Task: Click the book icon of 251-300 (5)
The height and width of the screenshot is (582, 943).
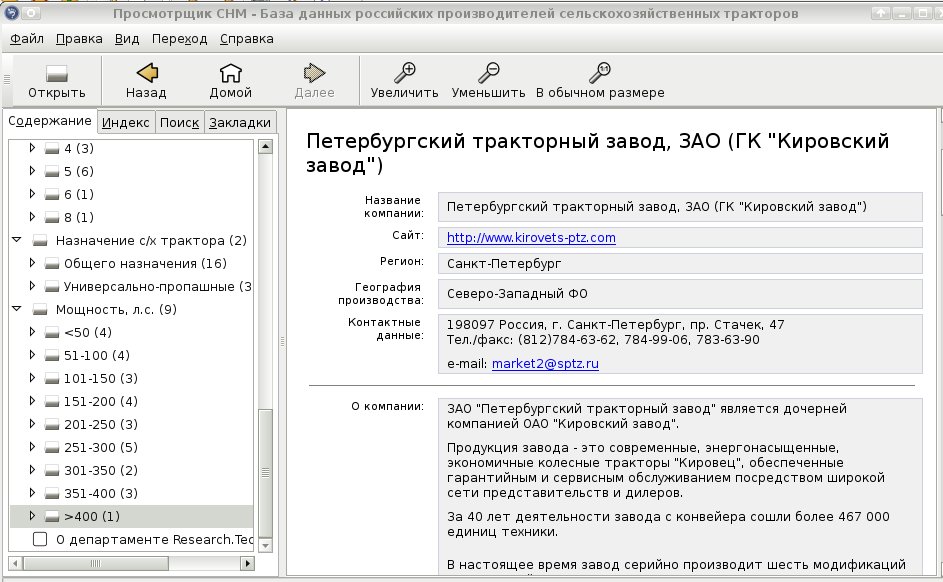Action: pyautogui.click(x=52, y=447)
